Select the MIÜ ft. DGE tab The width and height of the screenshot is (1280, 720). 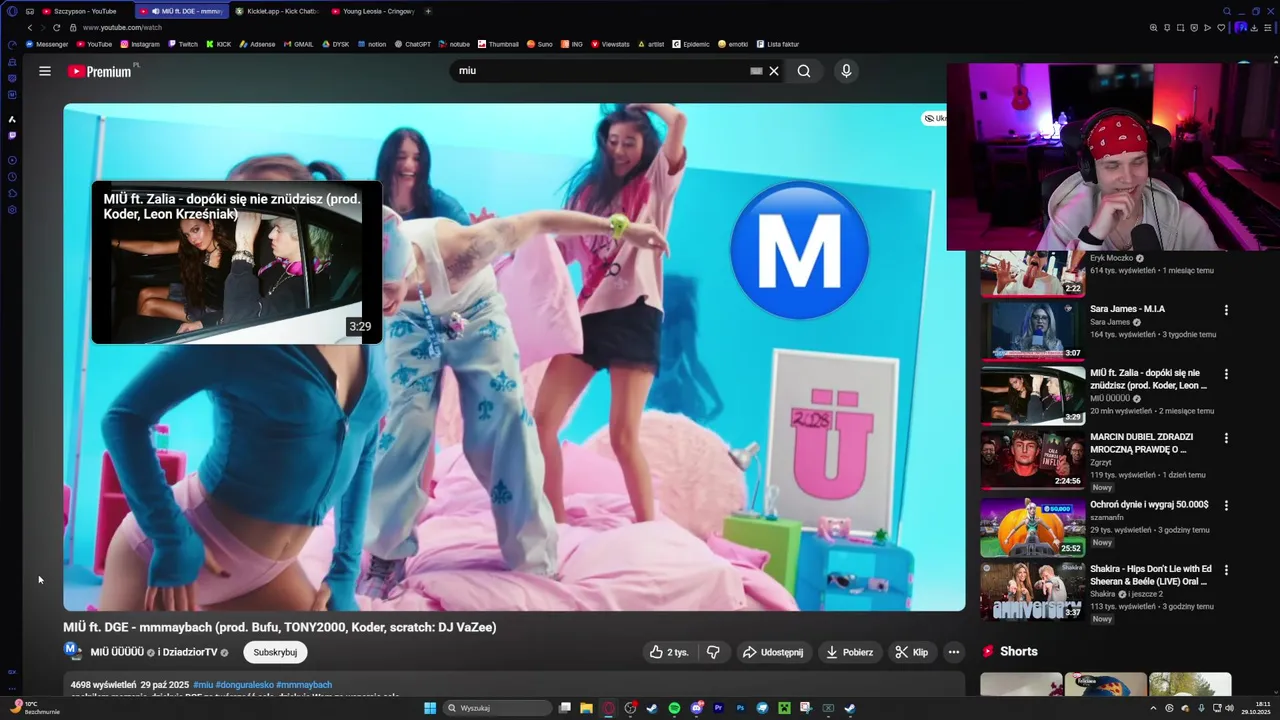coord(181,11)
